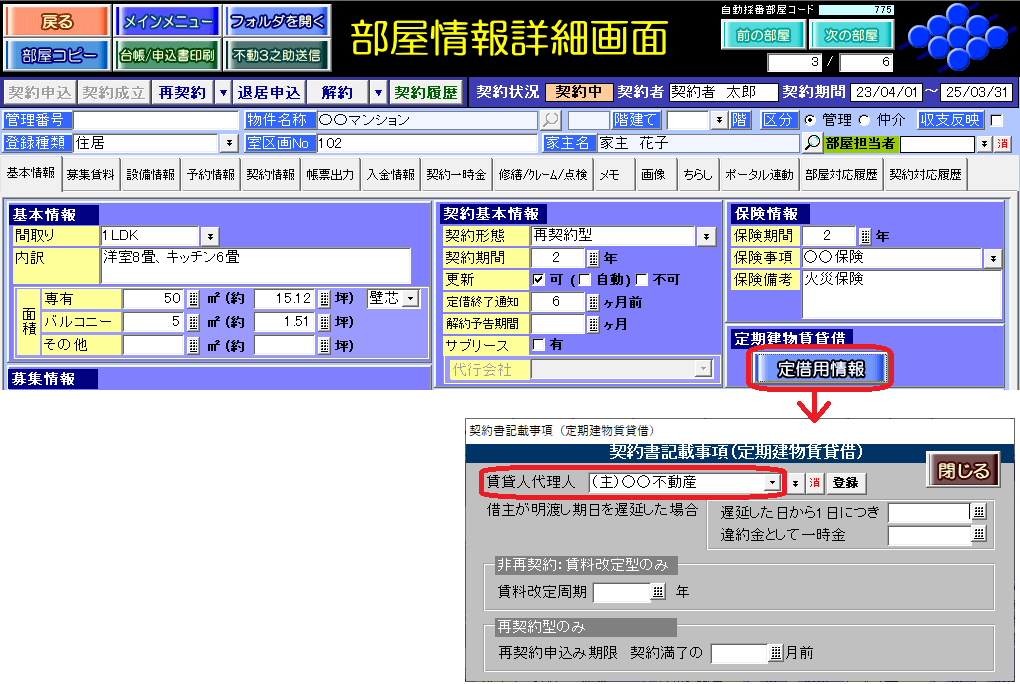
Task: Click calculator icon next to 専有 area field
Action: point(193,299)
